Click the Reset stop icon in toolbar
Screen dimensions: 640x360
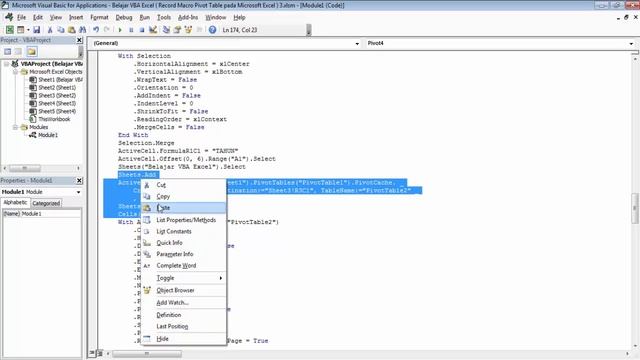pyautogui.click(x=142, y=30)
